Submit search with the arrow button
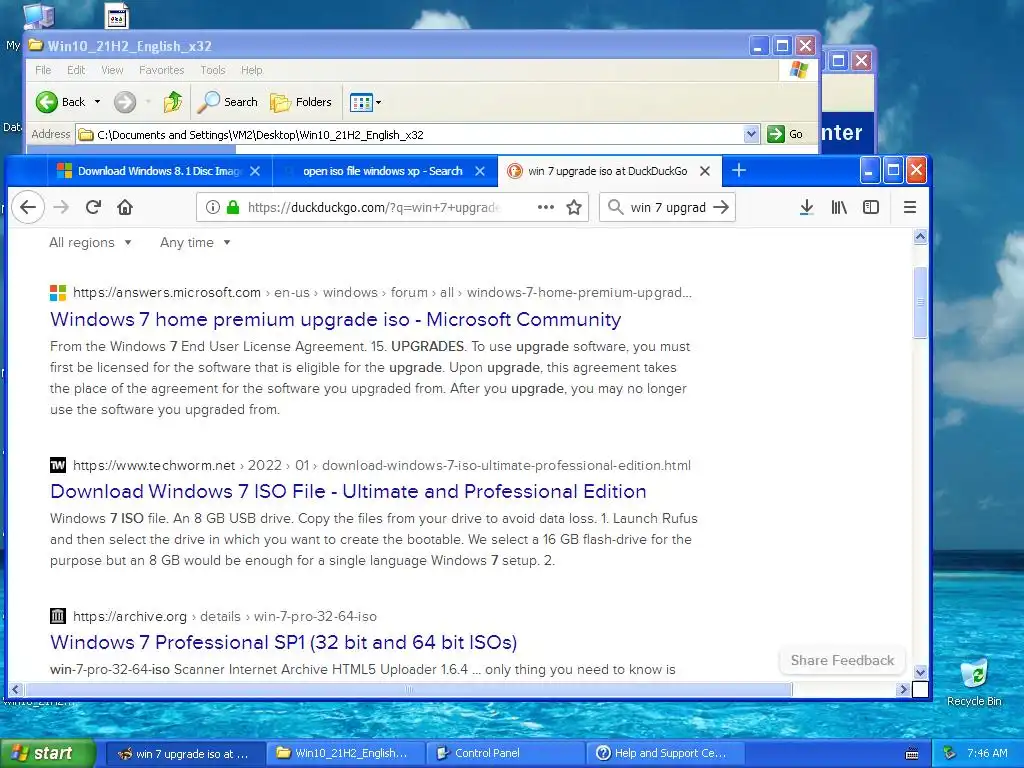 721,208
